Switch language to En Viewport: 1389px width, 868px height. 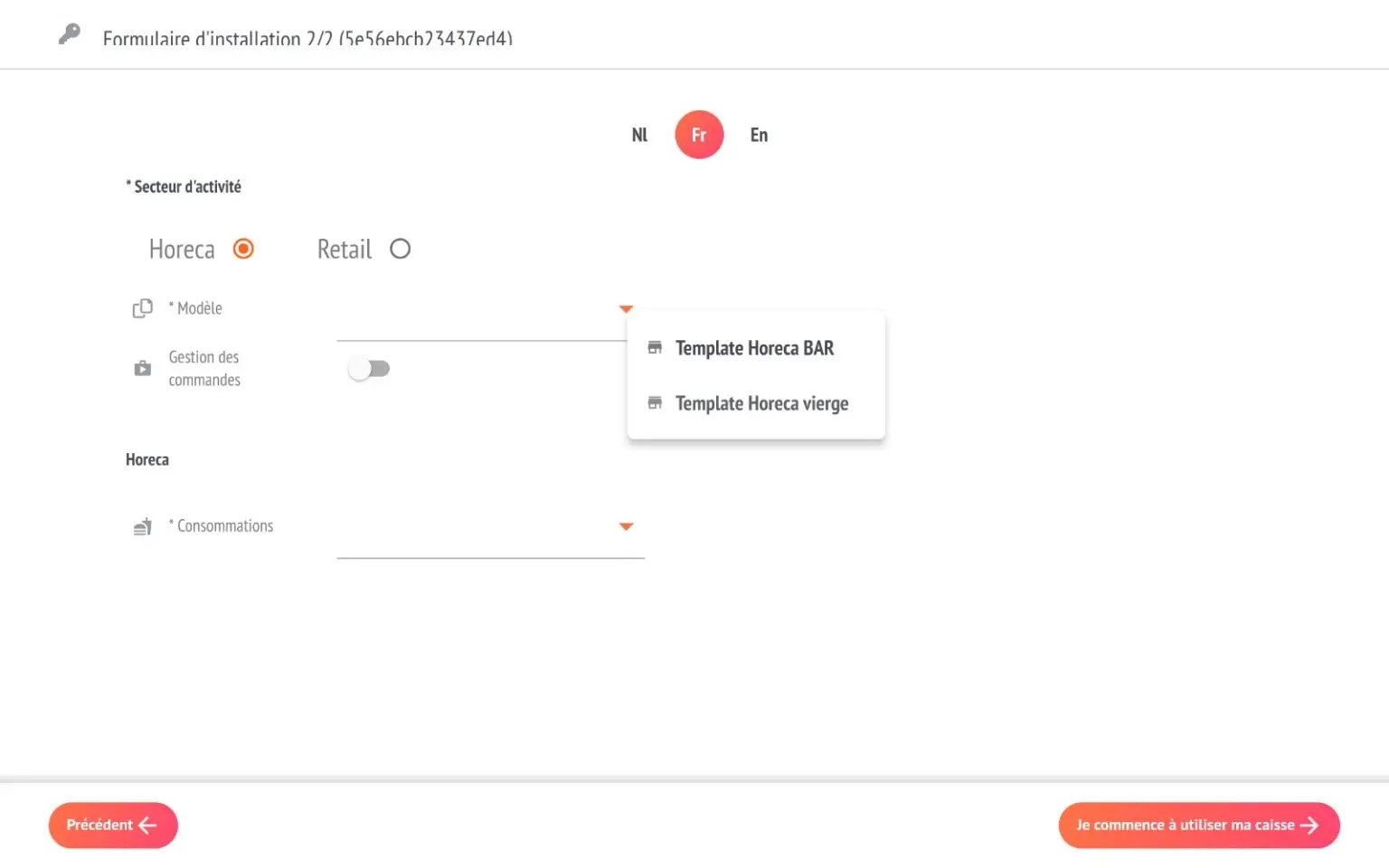[x=759, y=135]
